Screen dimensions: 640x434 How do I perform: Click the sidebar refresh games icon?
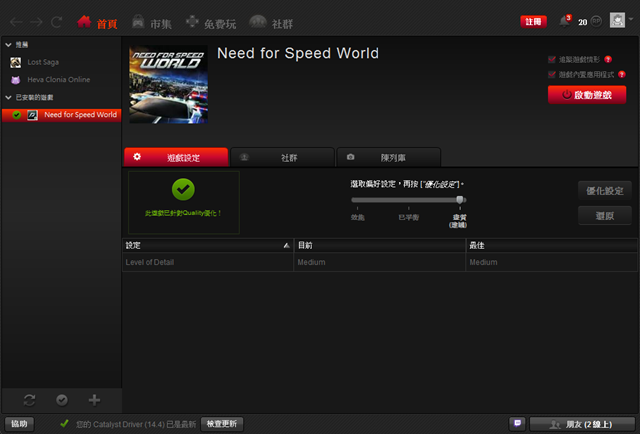click(29, 400)
